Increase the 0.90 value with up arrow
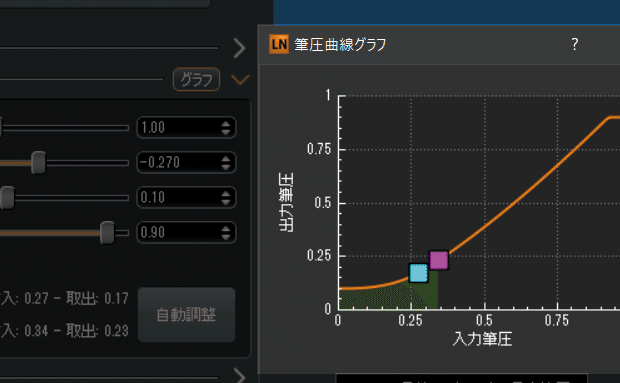620x383 pixels. (x=226, y=228)
